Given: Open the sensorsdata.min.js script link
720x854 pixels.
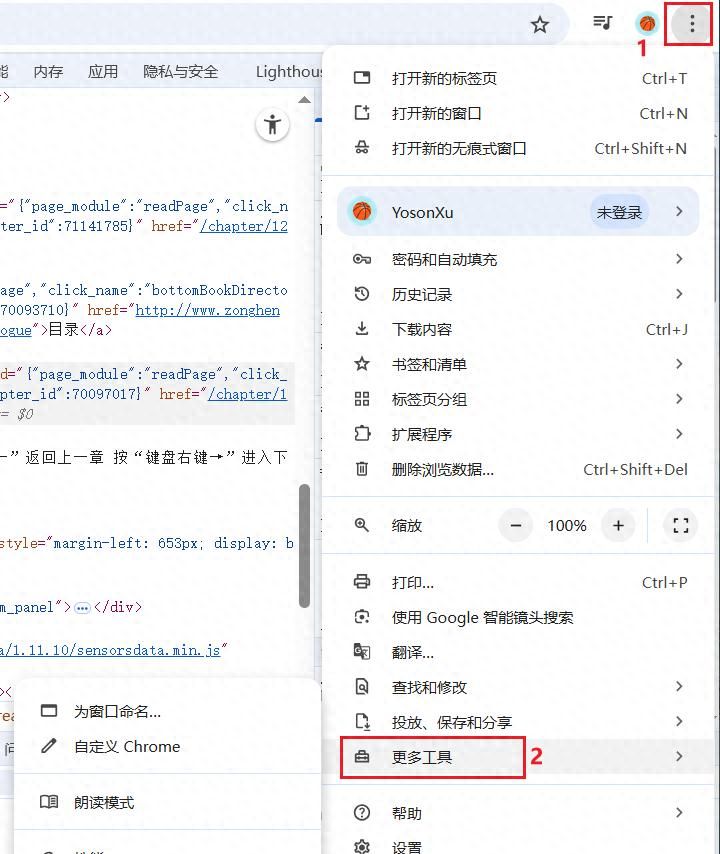Looking at the screenshot, I should point(110,650).
